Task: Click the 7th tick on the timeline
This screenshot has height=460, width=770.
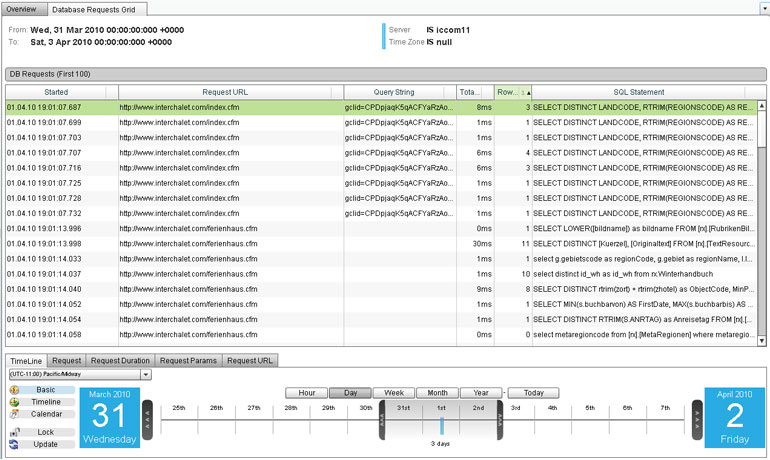Action: click(665, 408)
